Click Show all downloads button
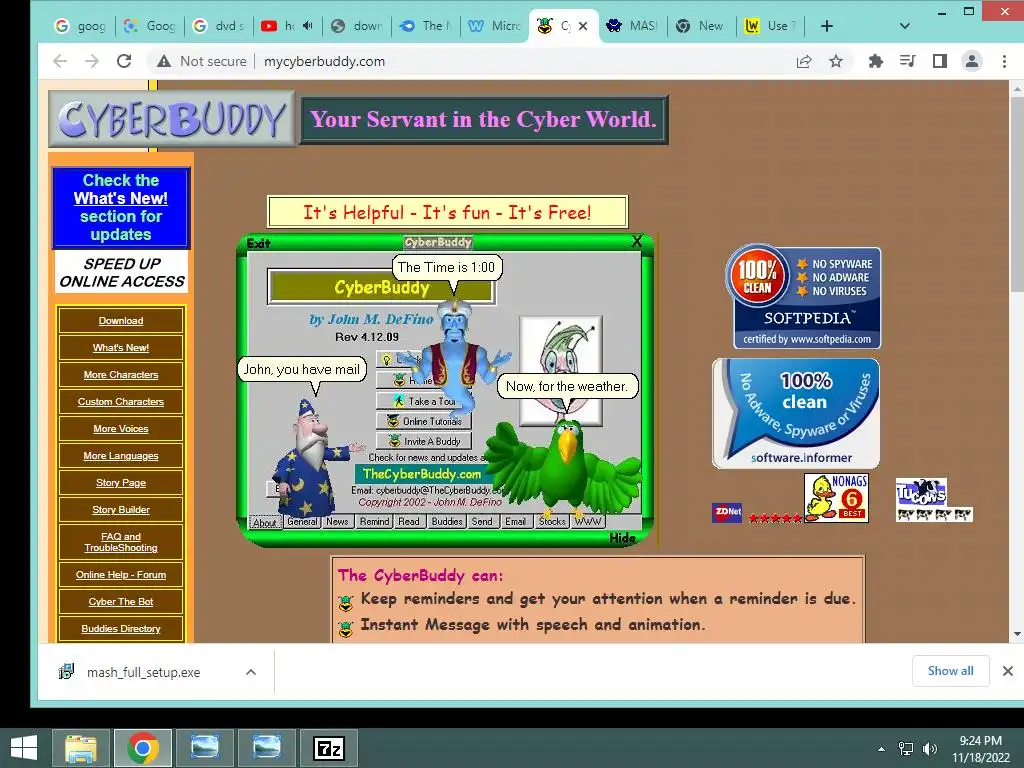1024x768 pixels. (950, 671)
